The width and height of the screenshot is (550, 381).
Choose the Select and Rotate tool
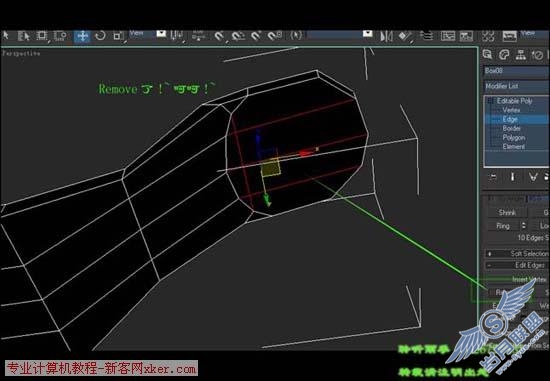(x=100, y=35)
